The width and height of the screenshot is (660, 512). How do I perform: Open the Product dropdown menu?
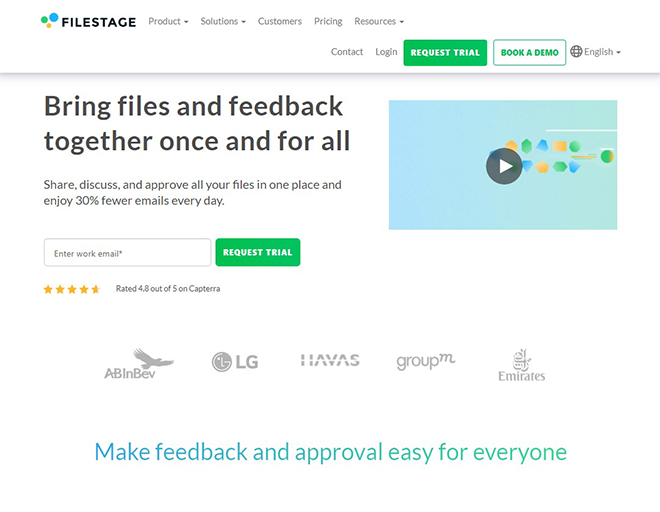168,21
